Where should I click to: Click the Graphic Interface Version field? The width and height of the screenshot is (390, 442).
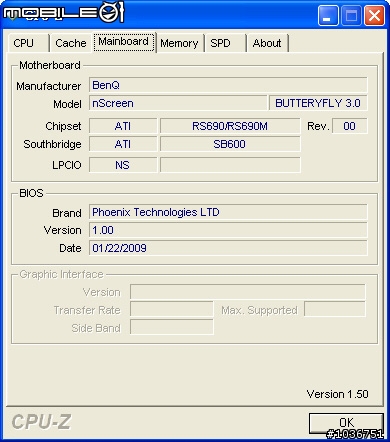pos(248,292)
